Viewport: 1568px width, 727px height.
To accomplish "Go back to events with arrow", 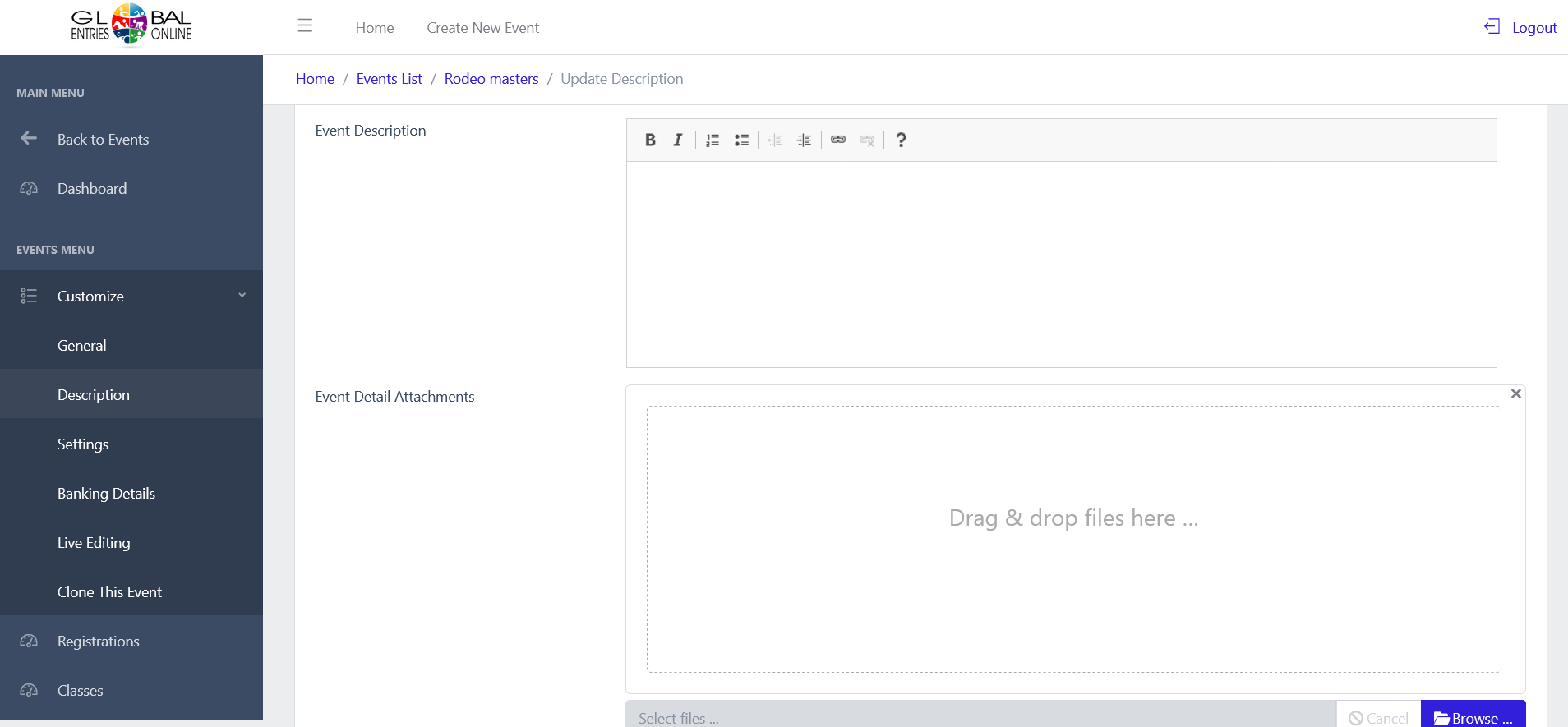I will 30,139.
